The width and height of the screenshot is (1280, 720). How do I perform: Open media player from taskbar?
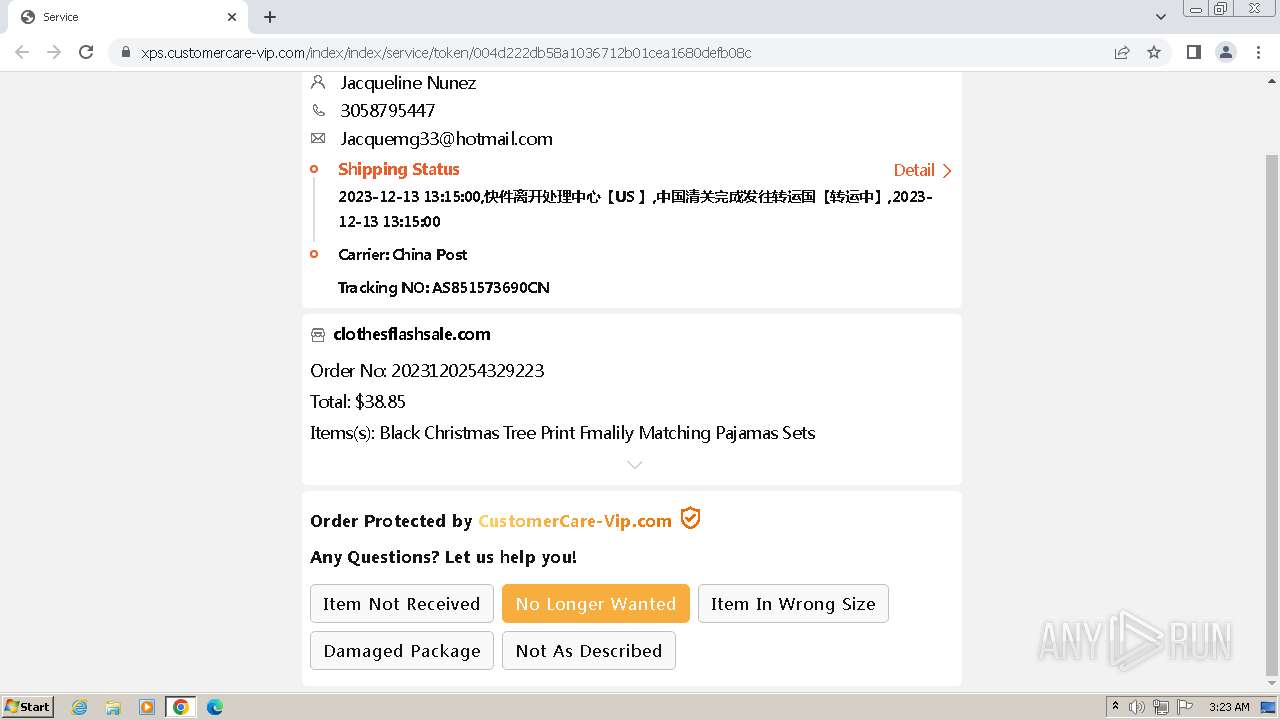pos(147,707)
